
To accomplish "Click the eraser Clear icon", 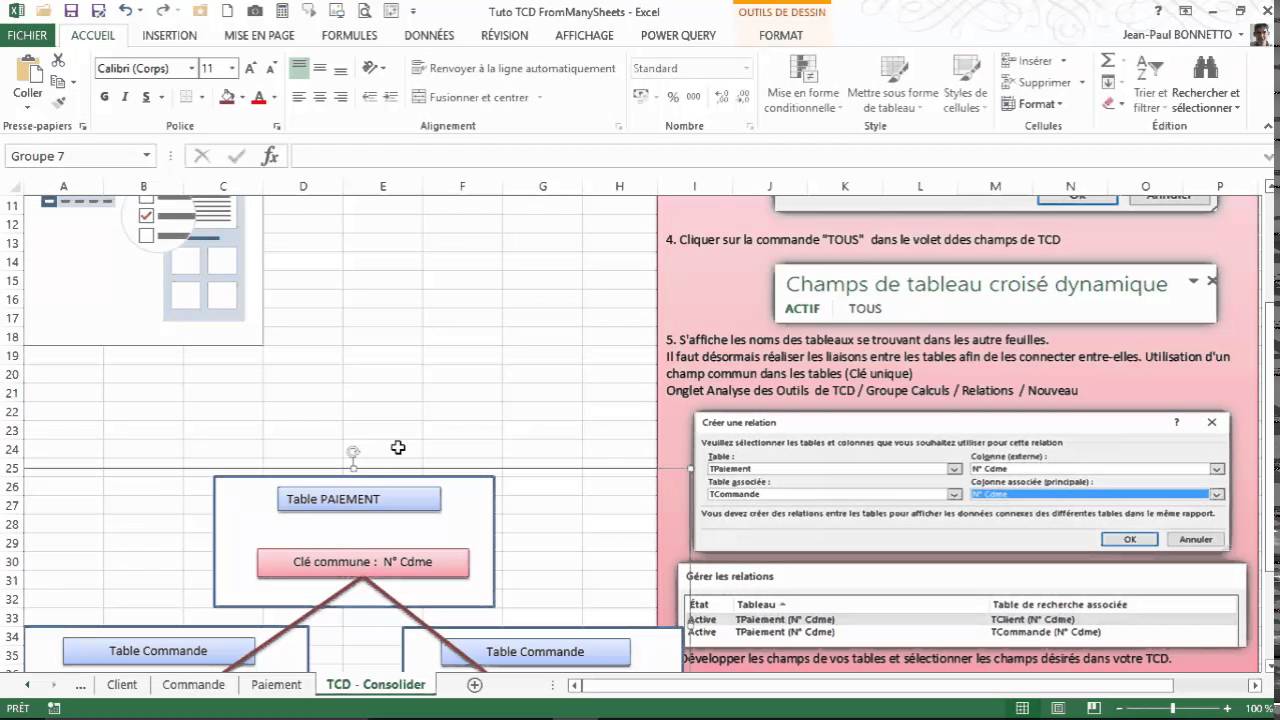I will click(x=1108, y=103).
